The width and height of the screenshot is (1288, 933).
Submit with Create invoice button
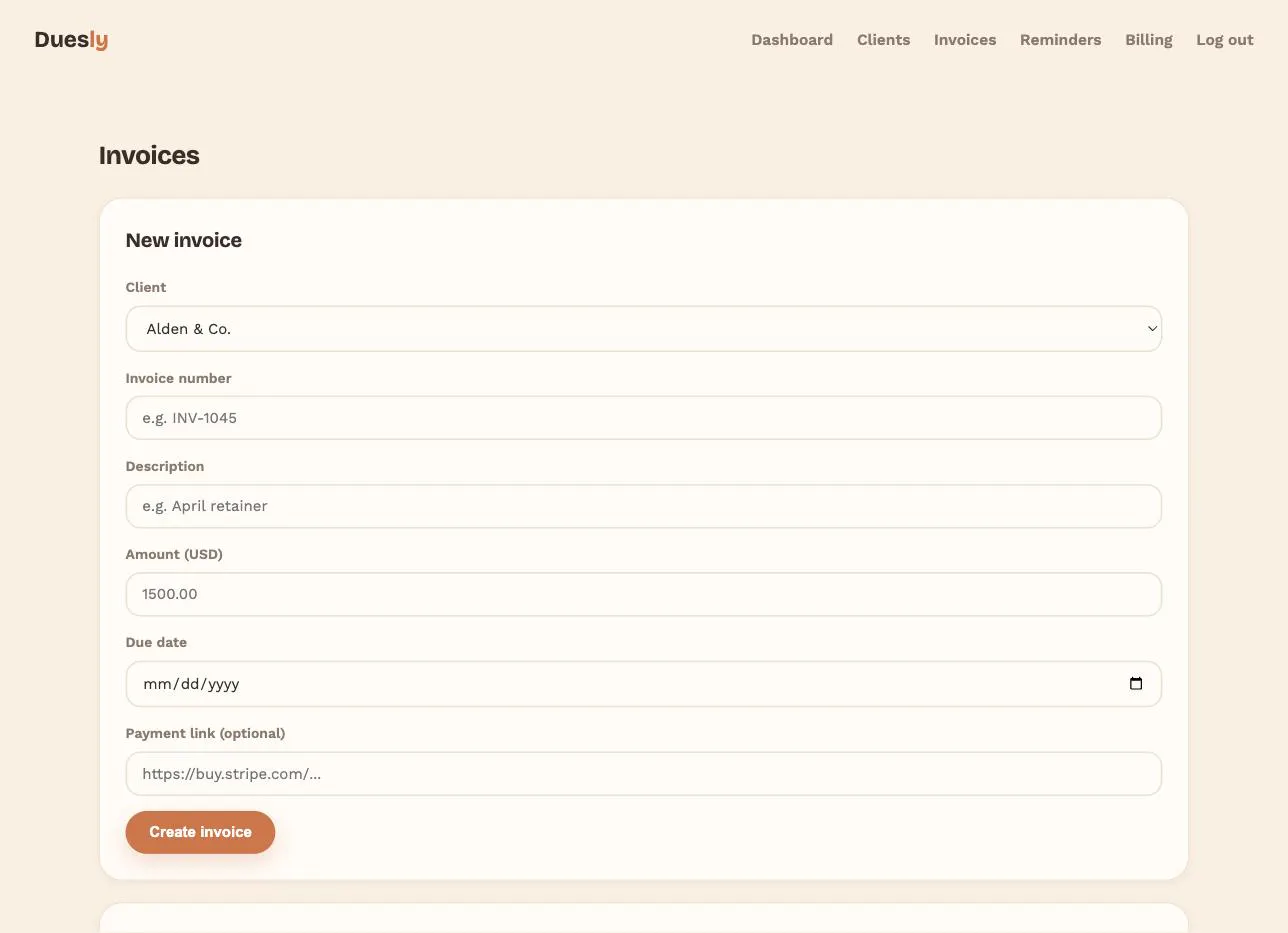pos(200,832)
